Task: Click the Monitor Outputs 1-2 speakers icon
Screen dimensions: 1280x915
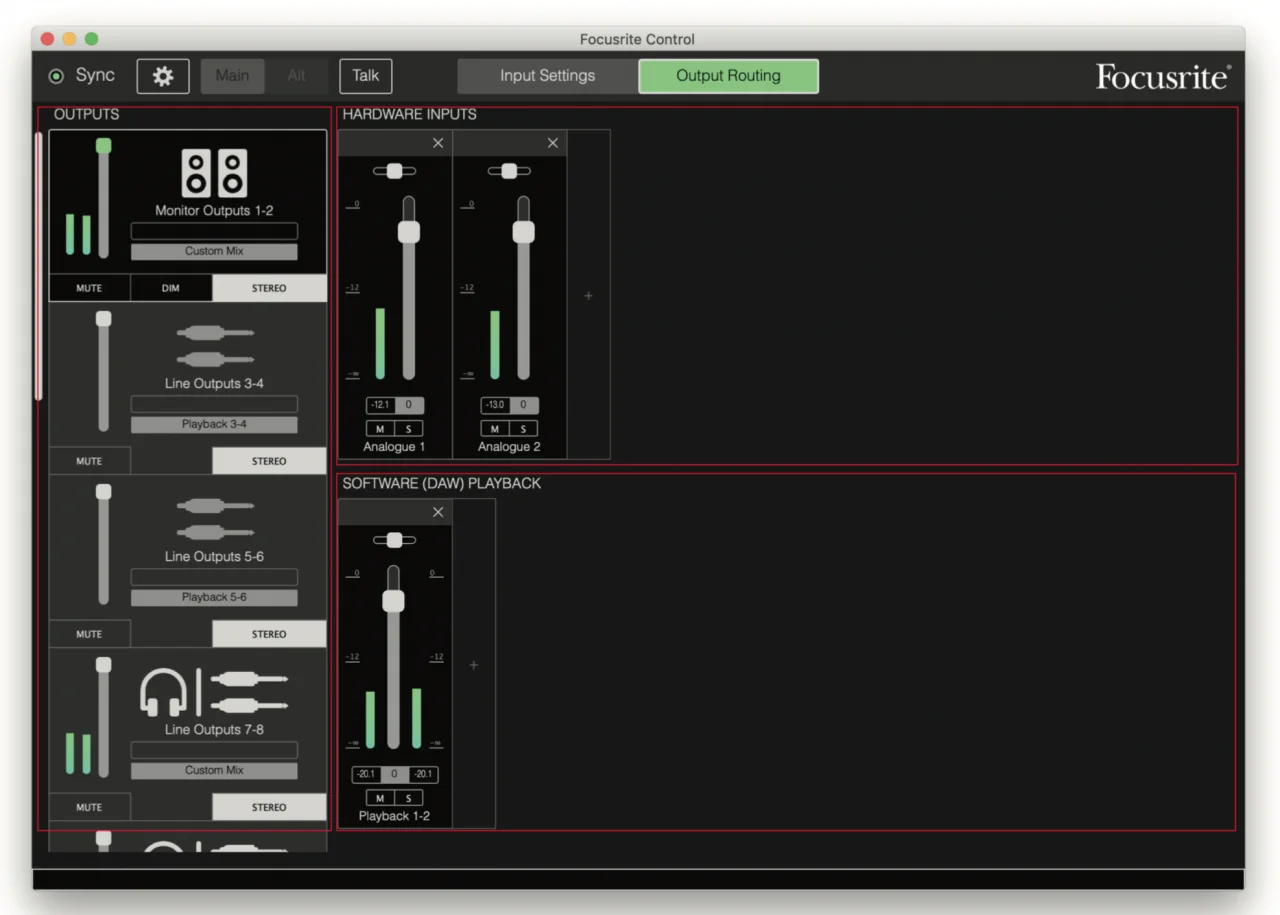Action: pyautogui.click(x=214, y=173)
